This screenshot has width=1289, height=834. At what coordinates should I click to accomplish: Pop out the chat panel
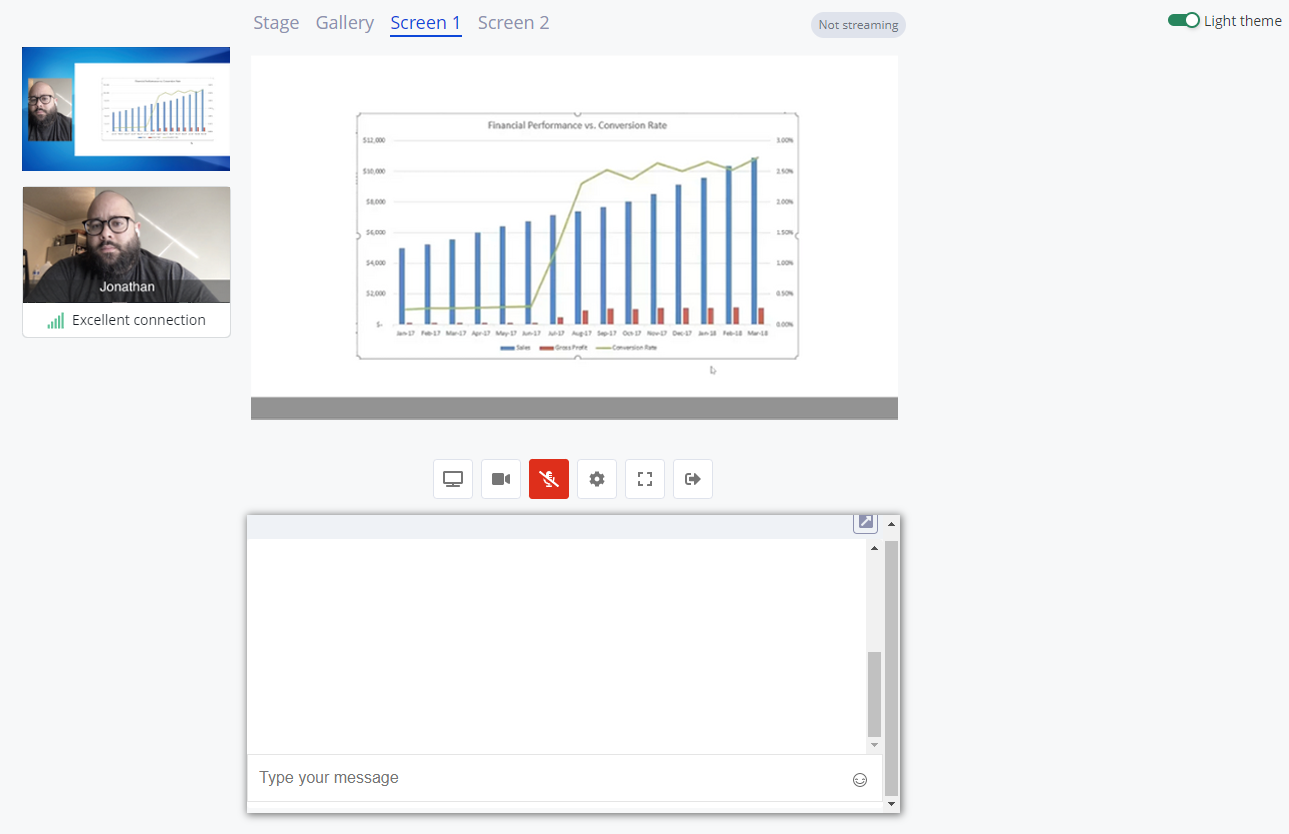point(864,521)
